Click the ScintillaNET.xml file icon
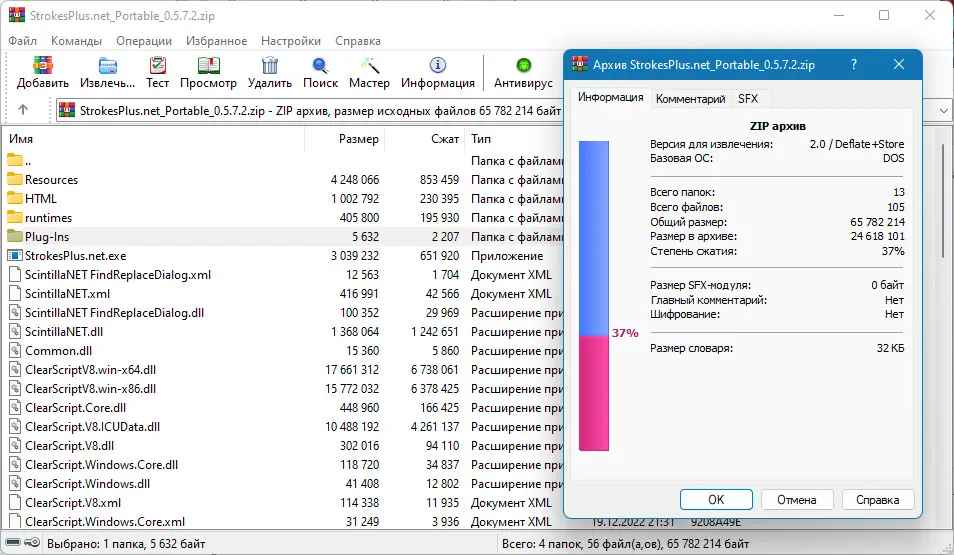954x555 pixels. (x=15, y=293)
